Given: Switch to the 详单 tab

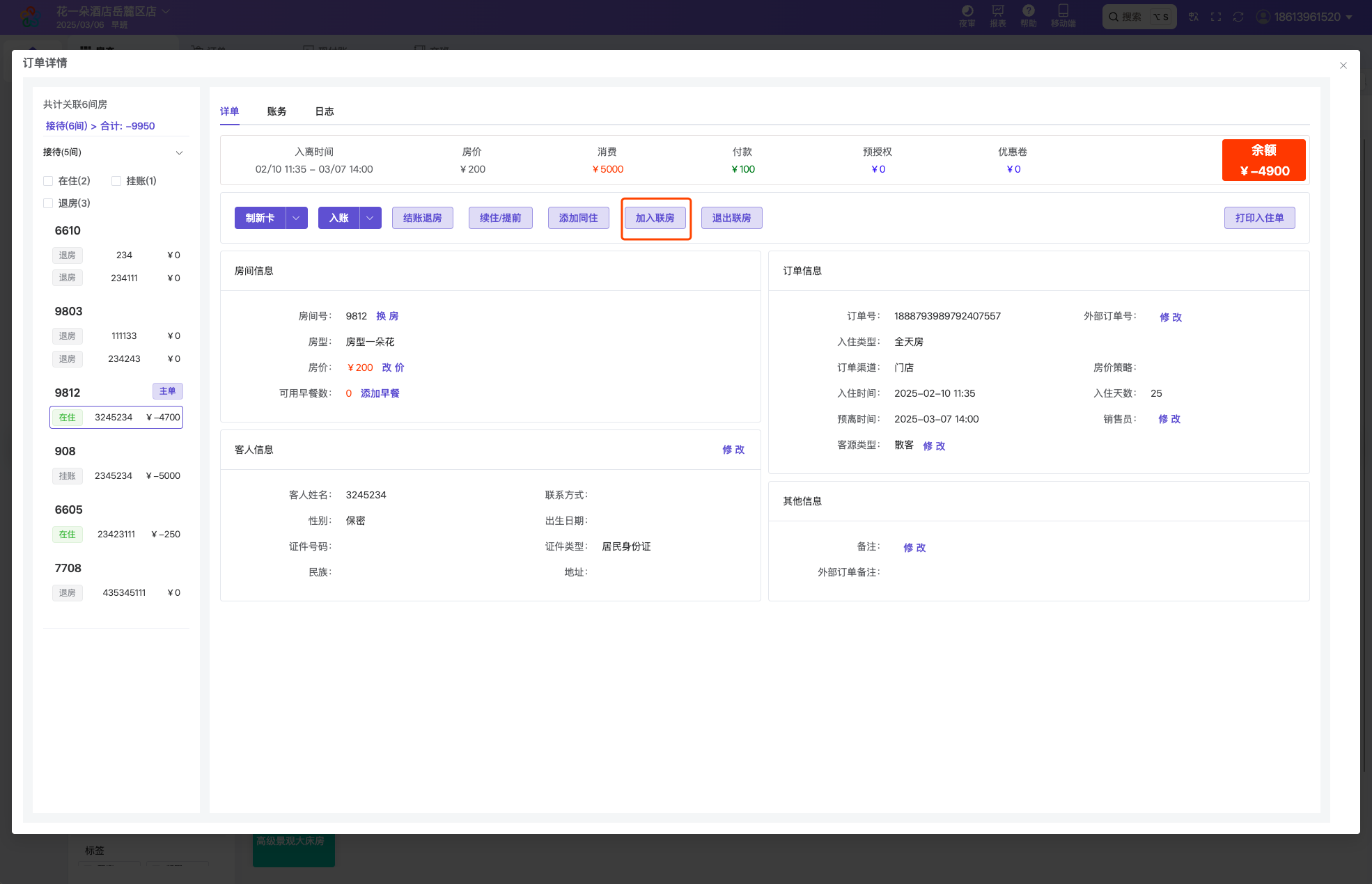Looking at the screenshot, I should click(x=230, y=111).
